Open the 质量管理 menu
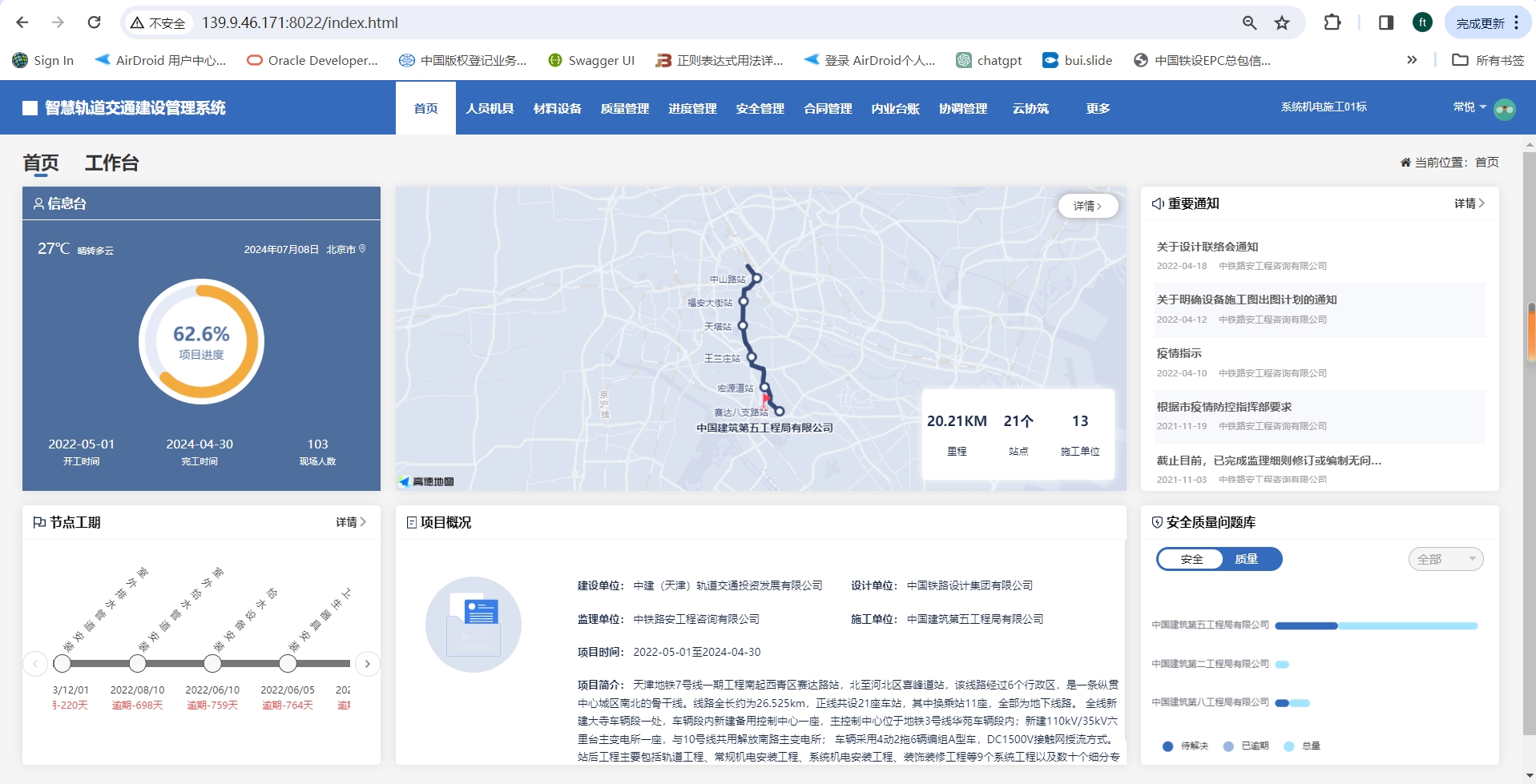 (x=625, y=108)
